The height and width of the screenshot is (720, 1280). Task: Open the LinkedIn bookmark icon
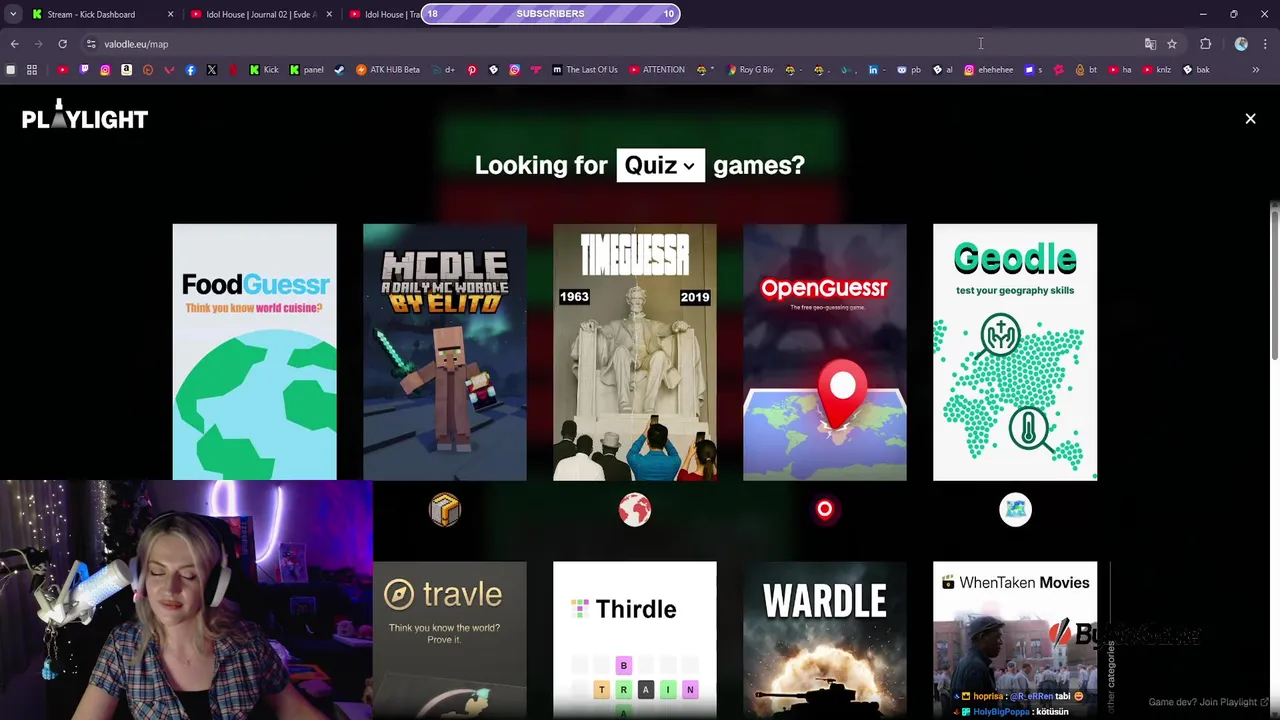click(x=873, y=70)
